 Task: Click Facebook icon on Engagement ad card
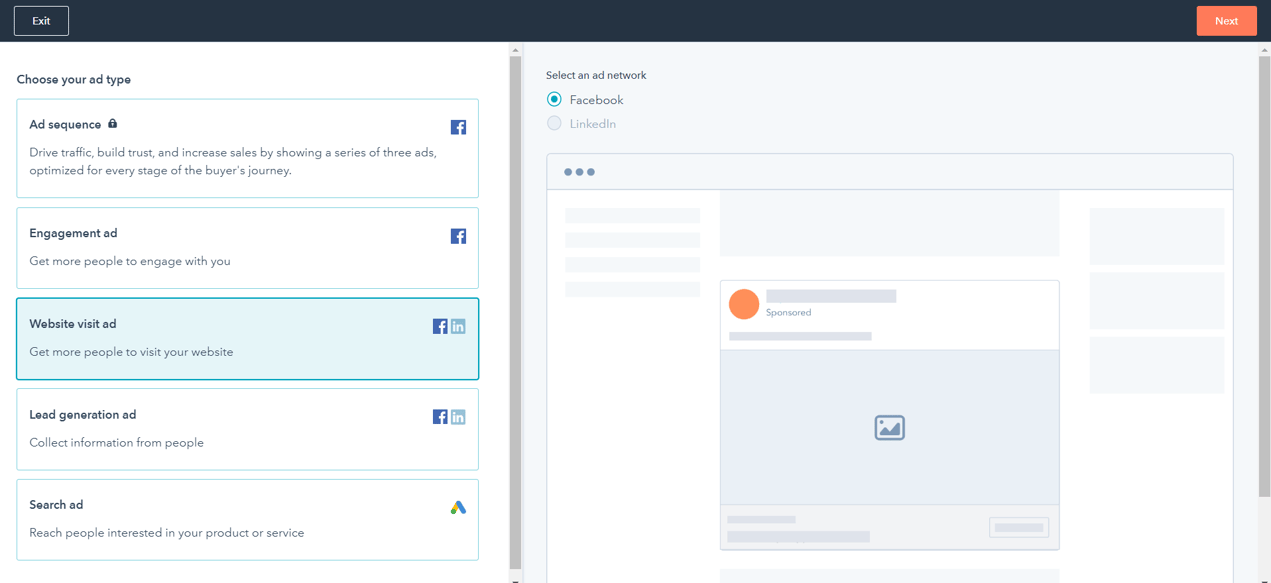(x=458, y=236)
